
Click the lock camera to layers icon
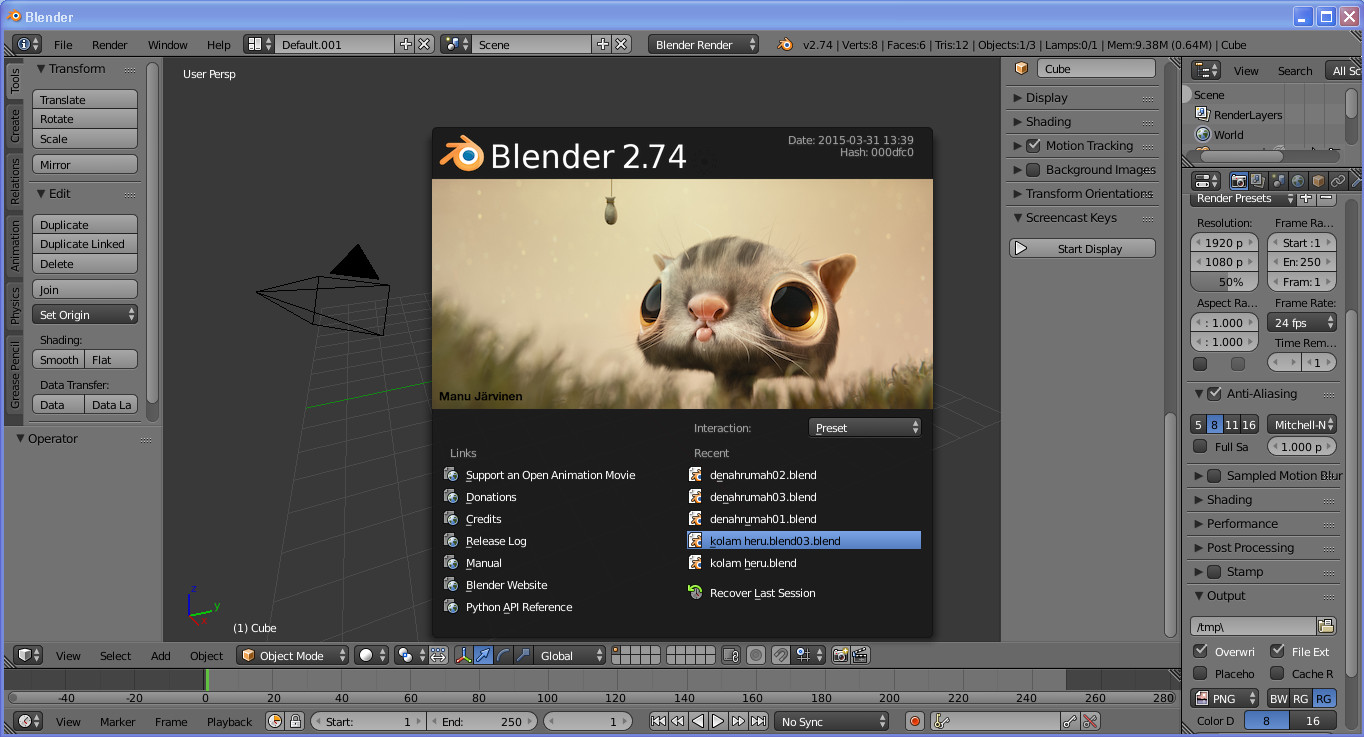click(x=731, y=656)
